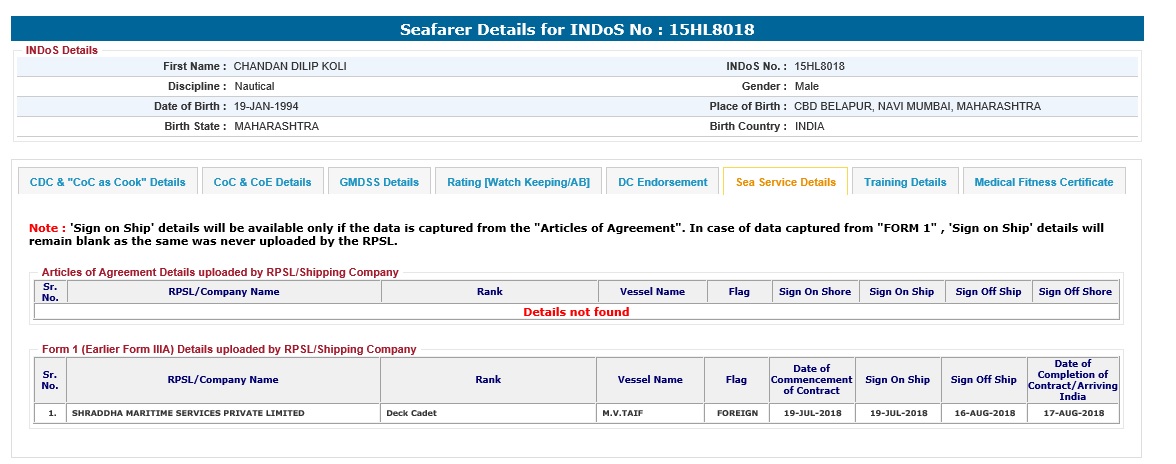Viewport: 1176px width, 464px height.
Task: Go to the DC Endorsement tab
Action: (x=662, y=182)
